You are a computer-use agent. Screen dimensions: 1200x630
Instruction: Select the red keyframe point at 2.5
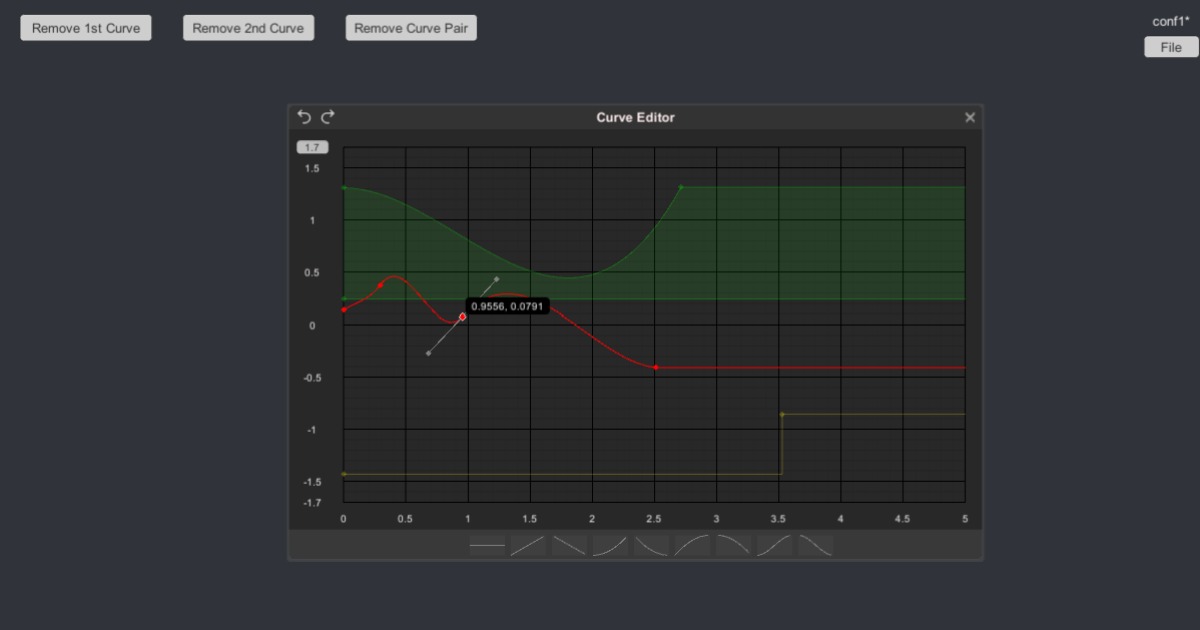point(655,368)
